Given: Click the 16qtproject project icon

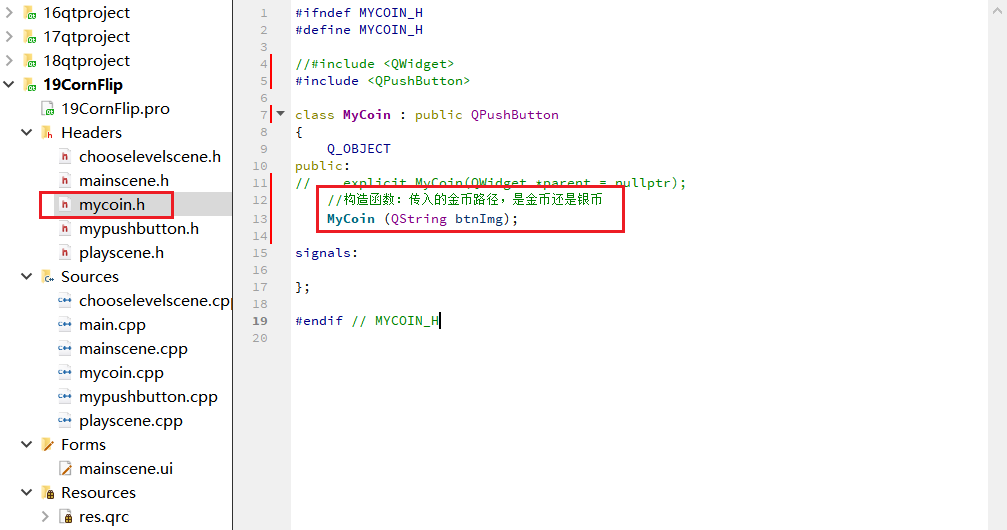Looking at the screenshot, I should (x=30, y=13).
